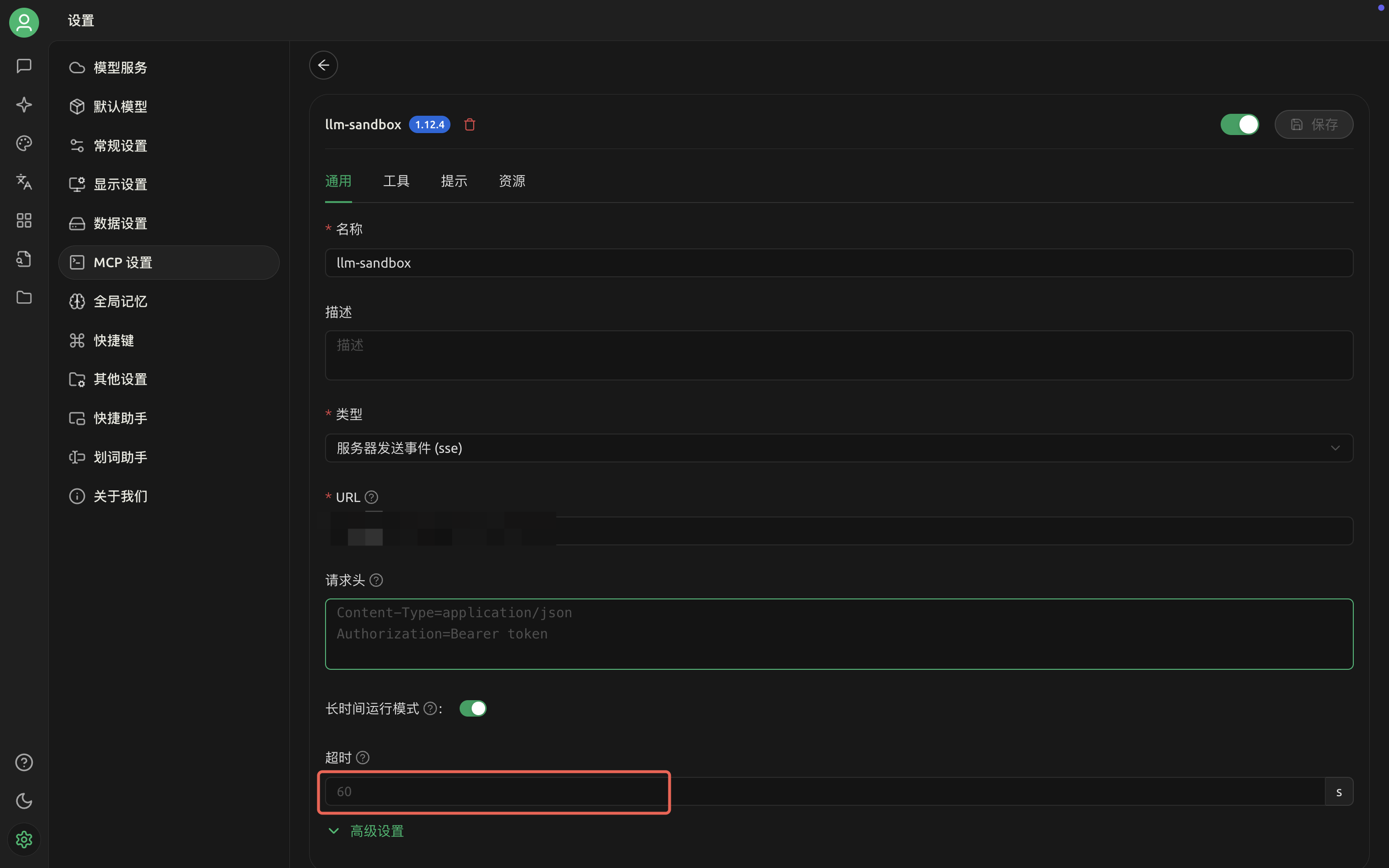This screenshot has width=1389, height=868.
Task: Open the 类型 type dropdown
Action: (x=839, y=448)
